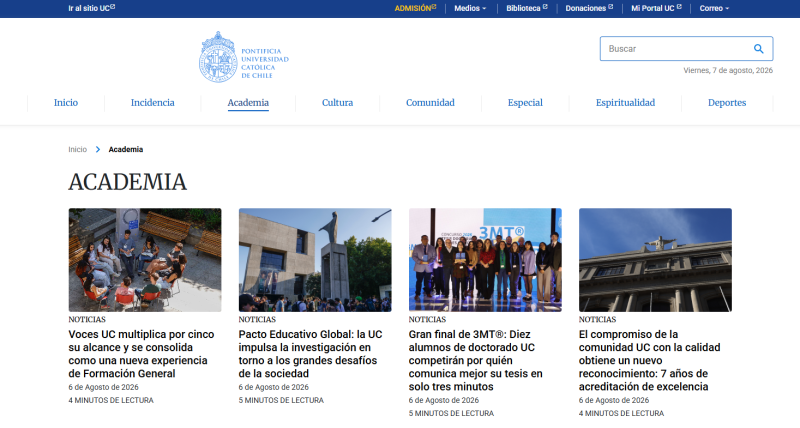Click the Academia breadcrumb text
The image size is (800, 428).
pyautogui.click(x=126, y=149)
